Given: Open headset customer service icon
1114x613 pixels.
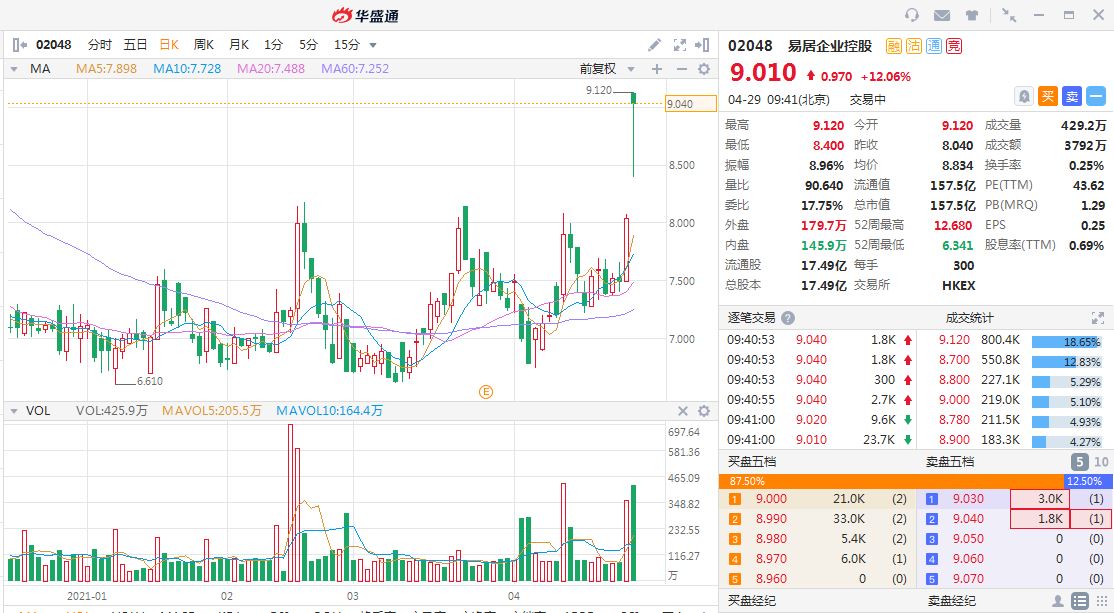Looking at the screenshot, I should [912, 15].
